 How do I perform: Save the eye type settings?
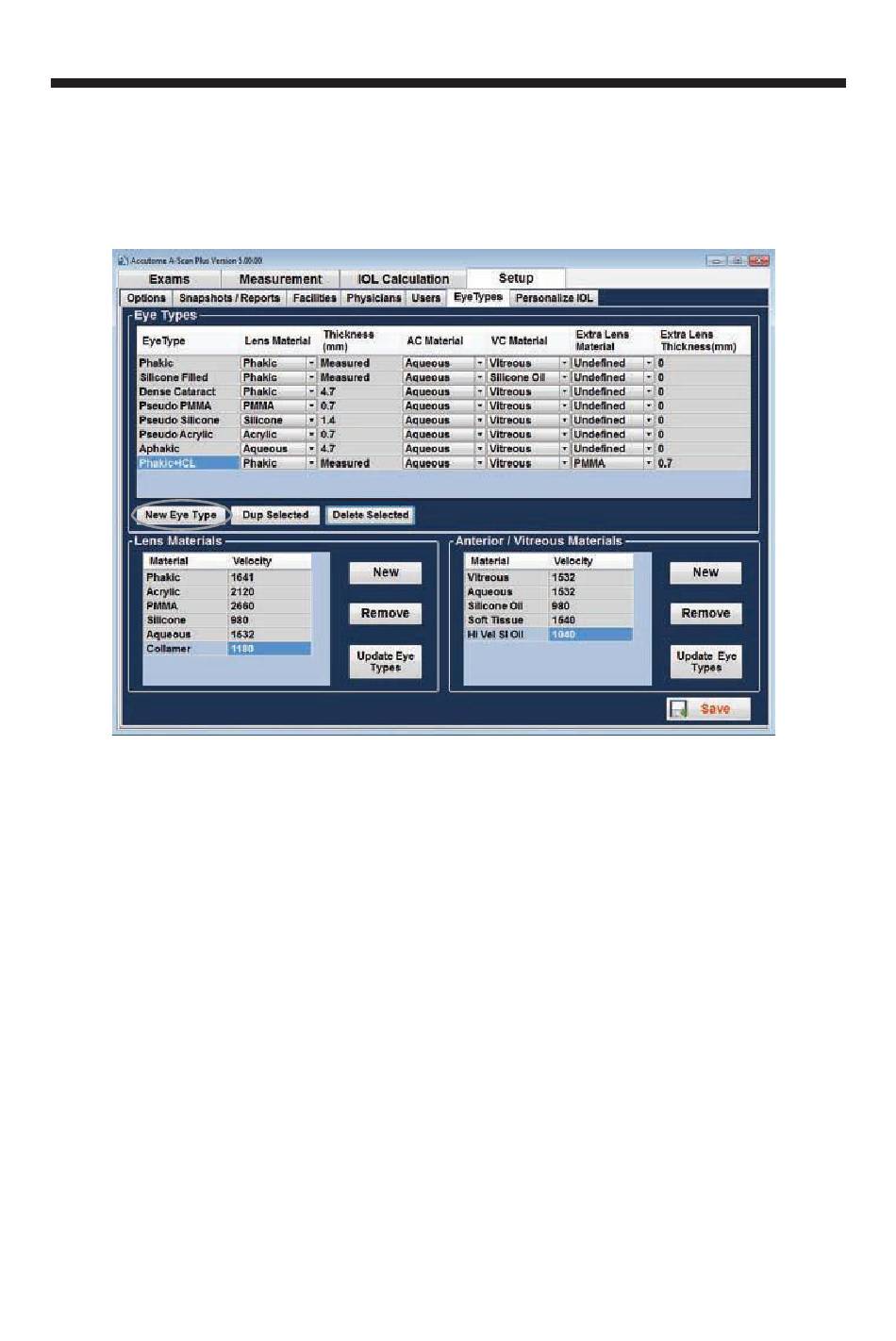click(x=708, y=709)
